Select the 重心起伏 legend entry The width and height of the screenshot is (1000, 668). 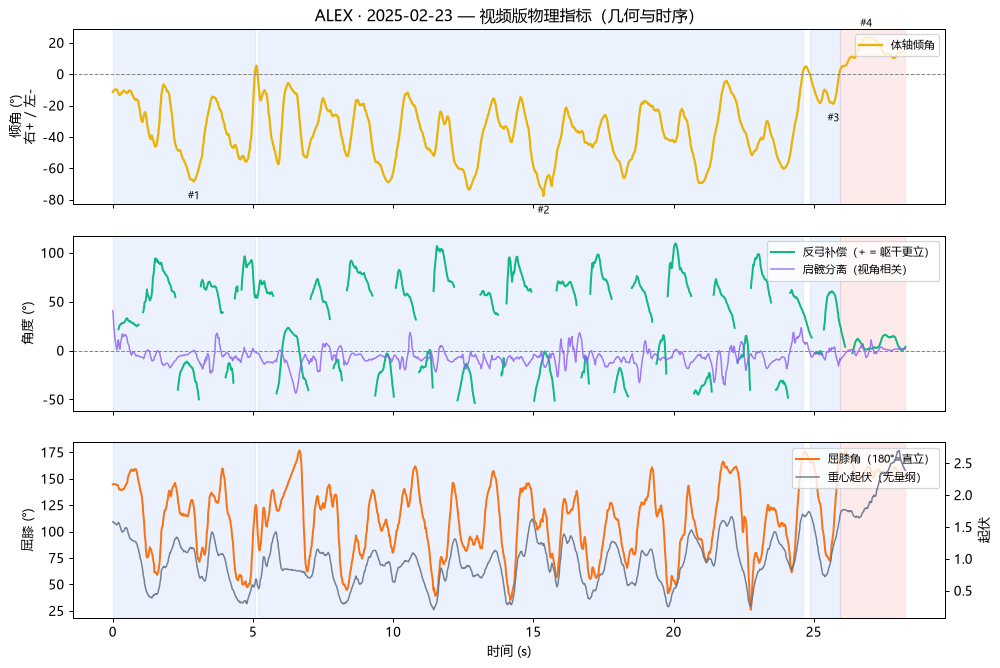(x=858, y=477)
